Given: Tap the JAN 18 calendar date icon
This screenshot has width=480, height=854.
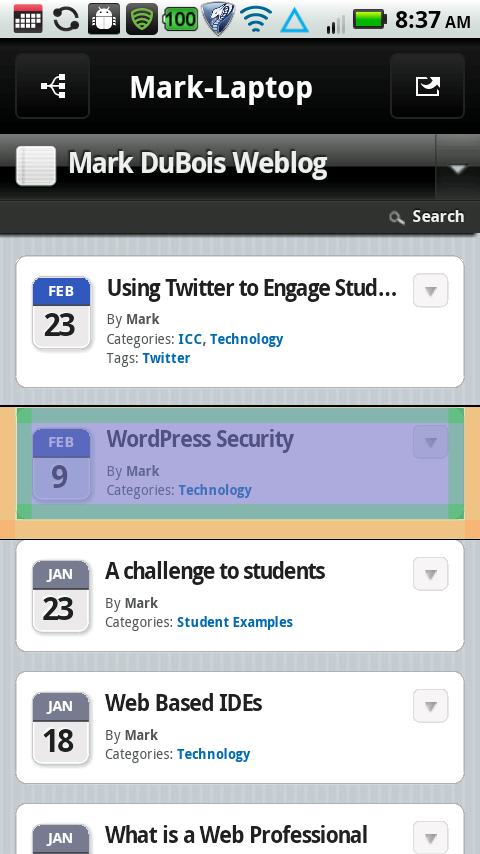Looking at the screenshot, I should pyautogui.click(x=60, y=728).
